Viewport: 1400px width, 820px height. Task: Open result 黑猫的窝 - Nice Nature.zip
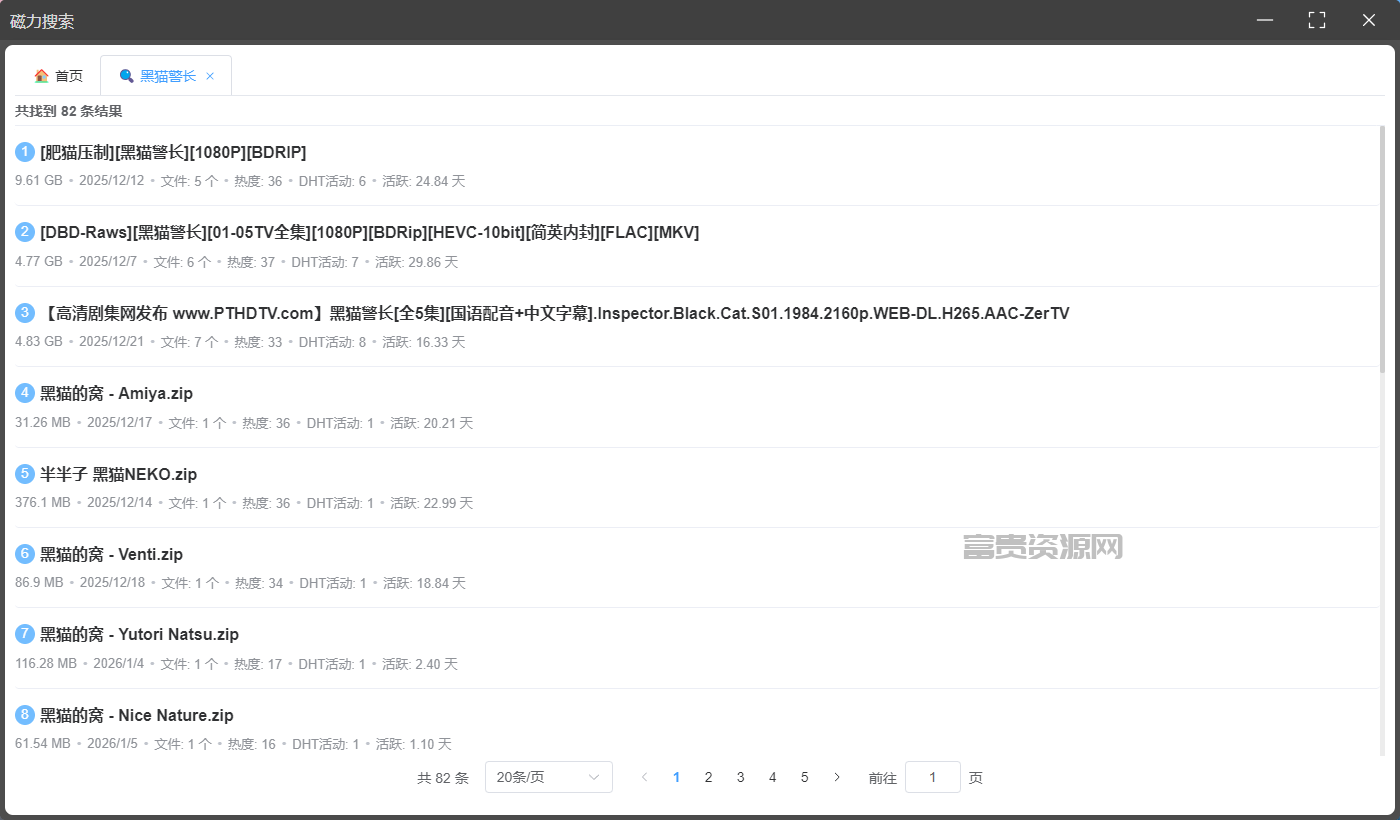(137, 715)
